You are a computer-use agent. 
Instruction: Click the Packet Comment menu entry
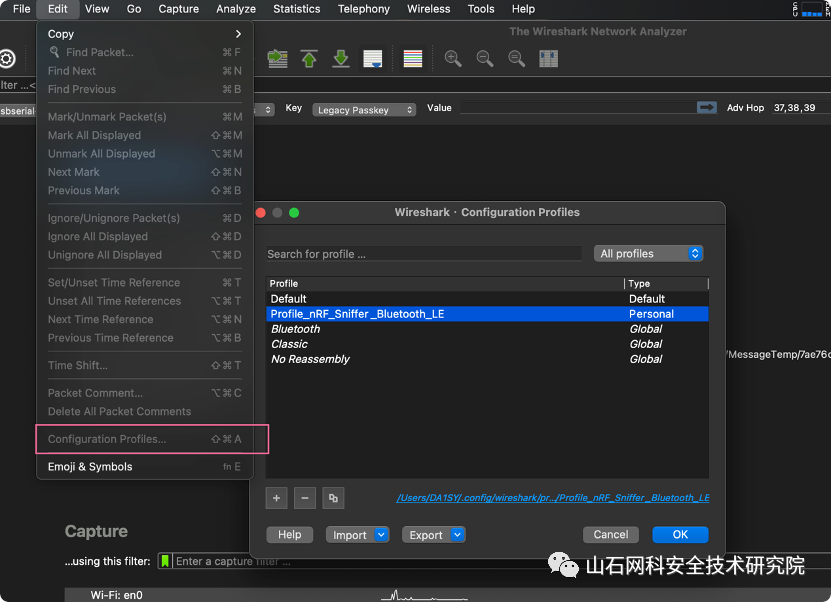click(x=144, y=393)
